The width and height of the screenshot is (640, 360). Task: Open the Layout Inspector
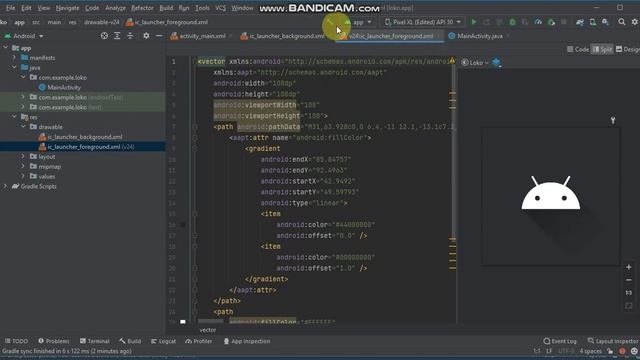pos(613,341)
